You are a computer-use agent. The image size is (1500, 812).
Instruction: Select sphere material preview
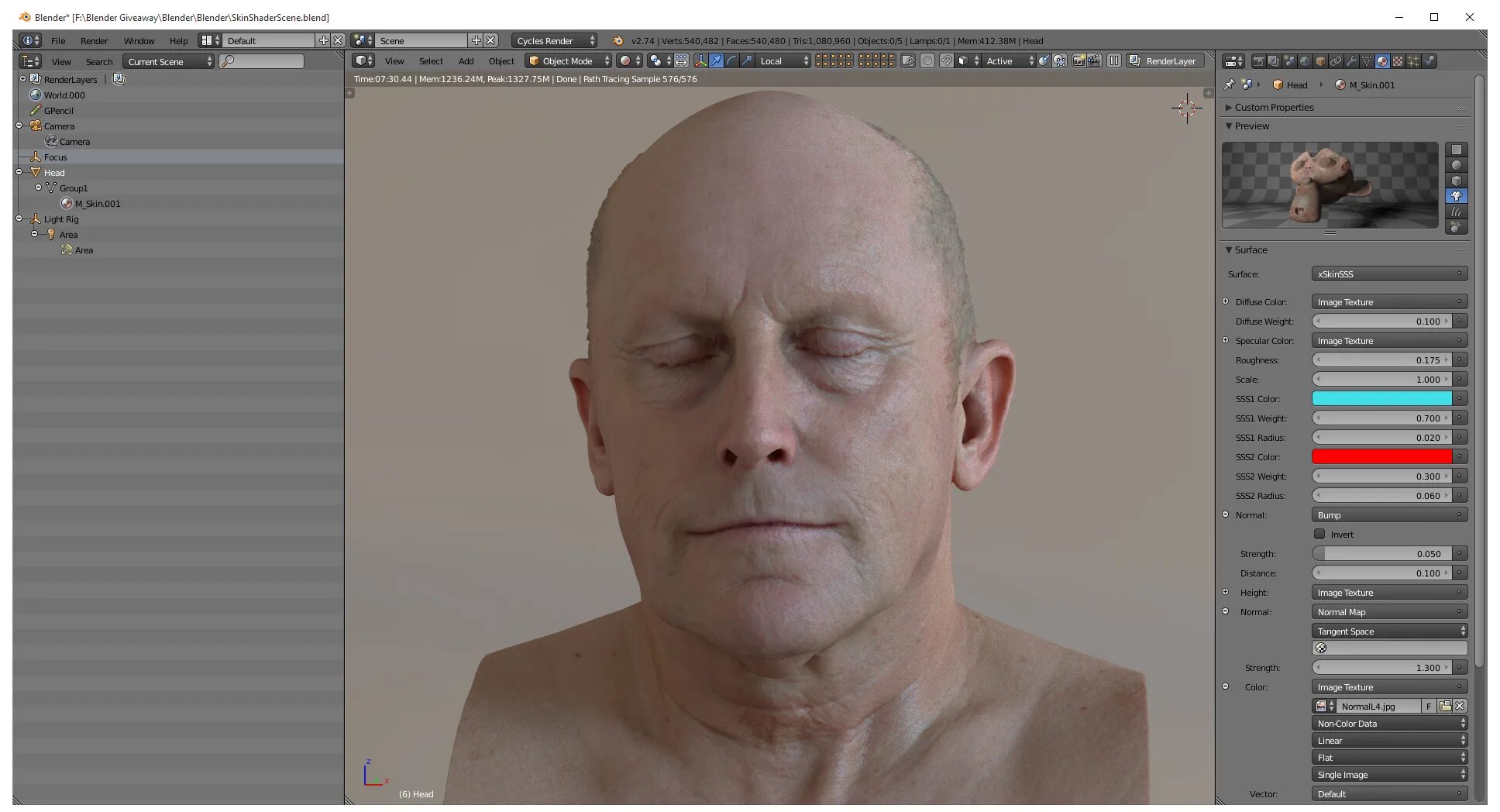tap(1457, 165)
